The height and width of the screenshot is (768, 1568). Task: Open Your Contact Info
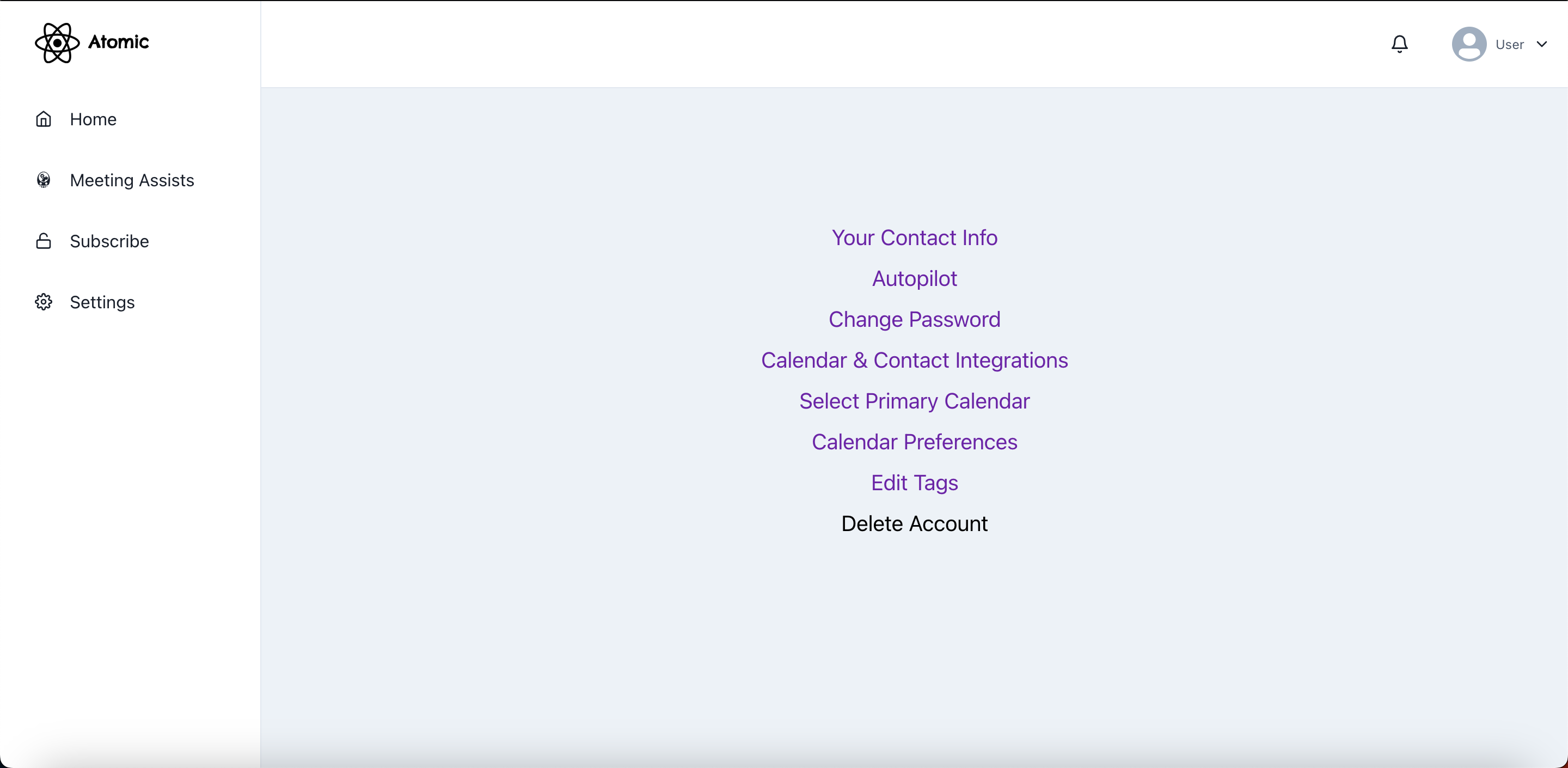point(914,237)
